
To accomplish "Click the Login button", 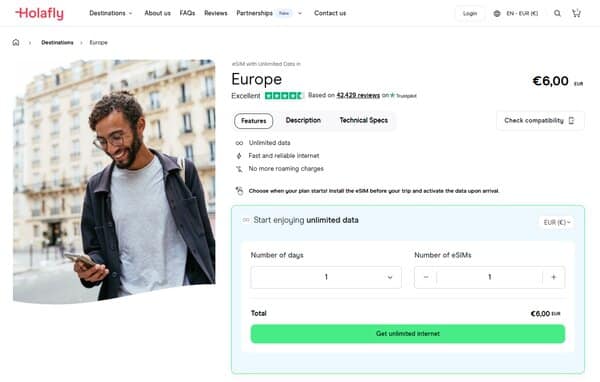I will tap(470, 13).
